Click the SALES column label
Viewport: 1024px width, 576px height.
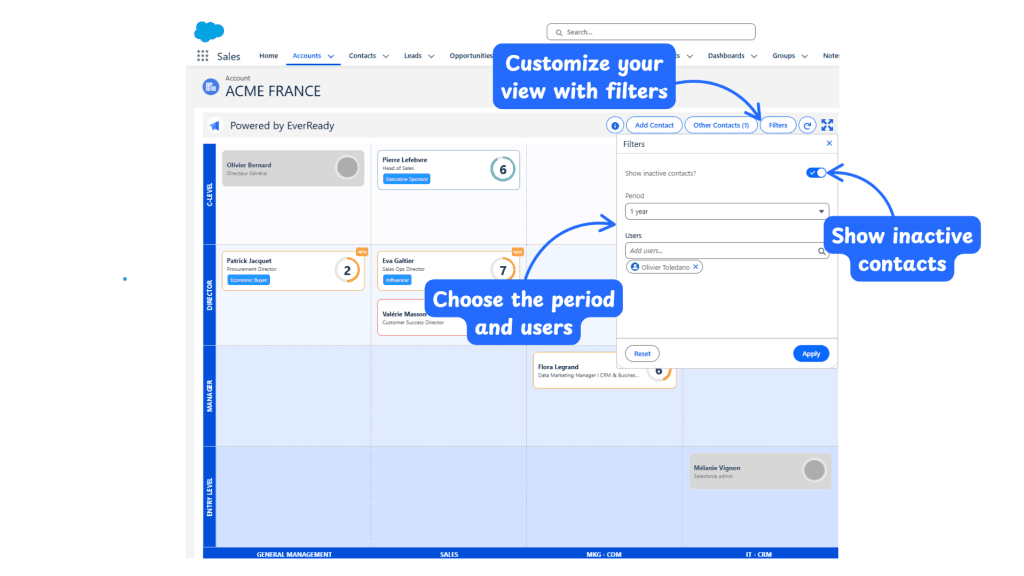(449, 554)
